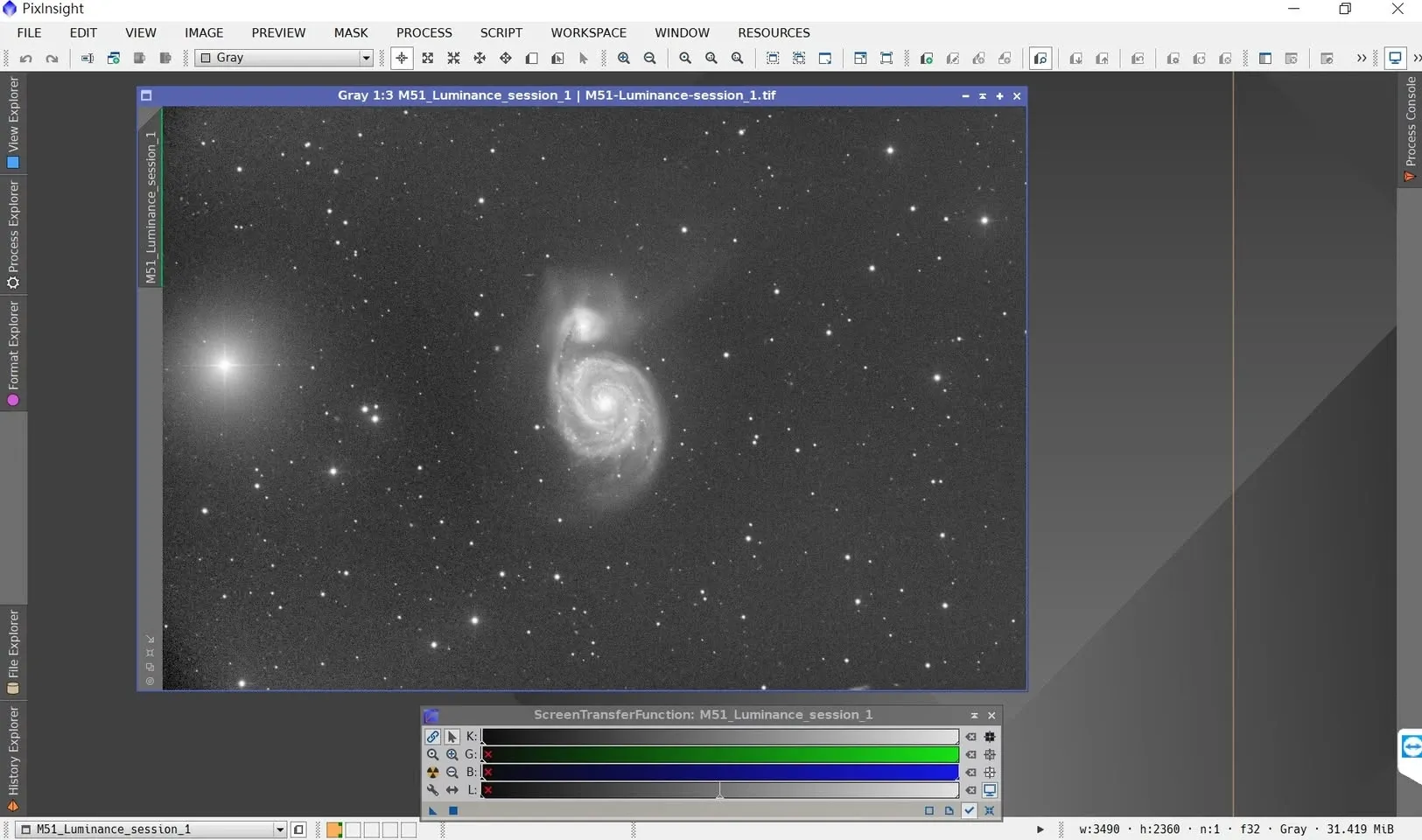Image resolution: width=1422 pixels, height=840 pixels.
Task: Open the View Explorer side panel tab
Action: tap(13, 122)
